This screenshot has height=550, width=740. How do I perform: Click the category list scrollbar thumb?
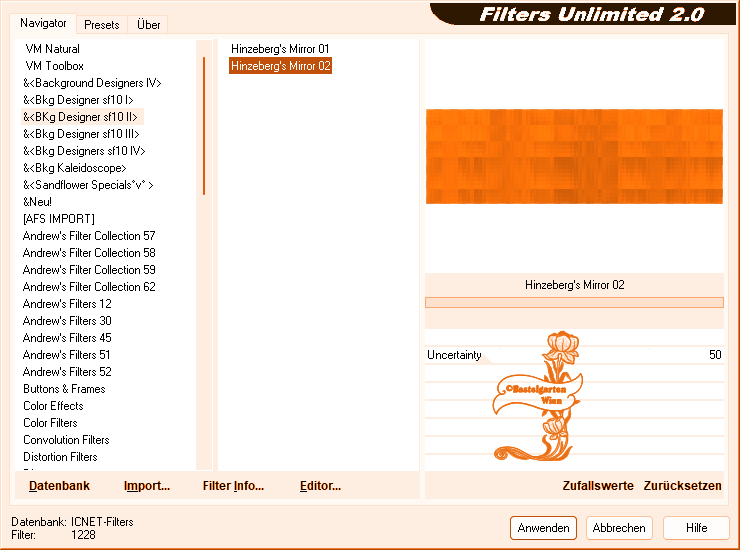(204, 126)
